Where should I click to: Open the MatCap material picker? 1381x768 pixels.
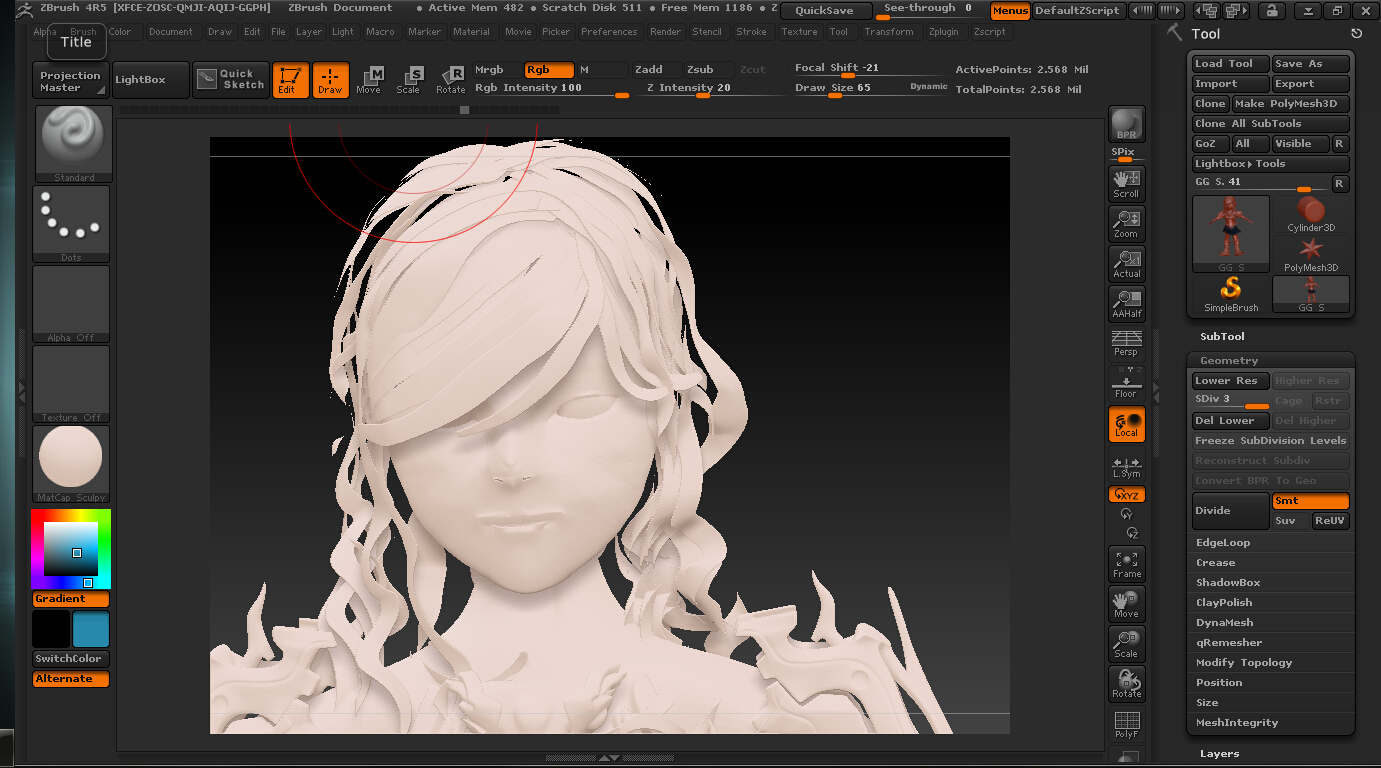(x=71, y=464)
